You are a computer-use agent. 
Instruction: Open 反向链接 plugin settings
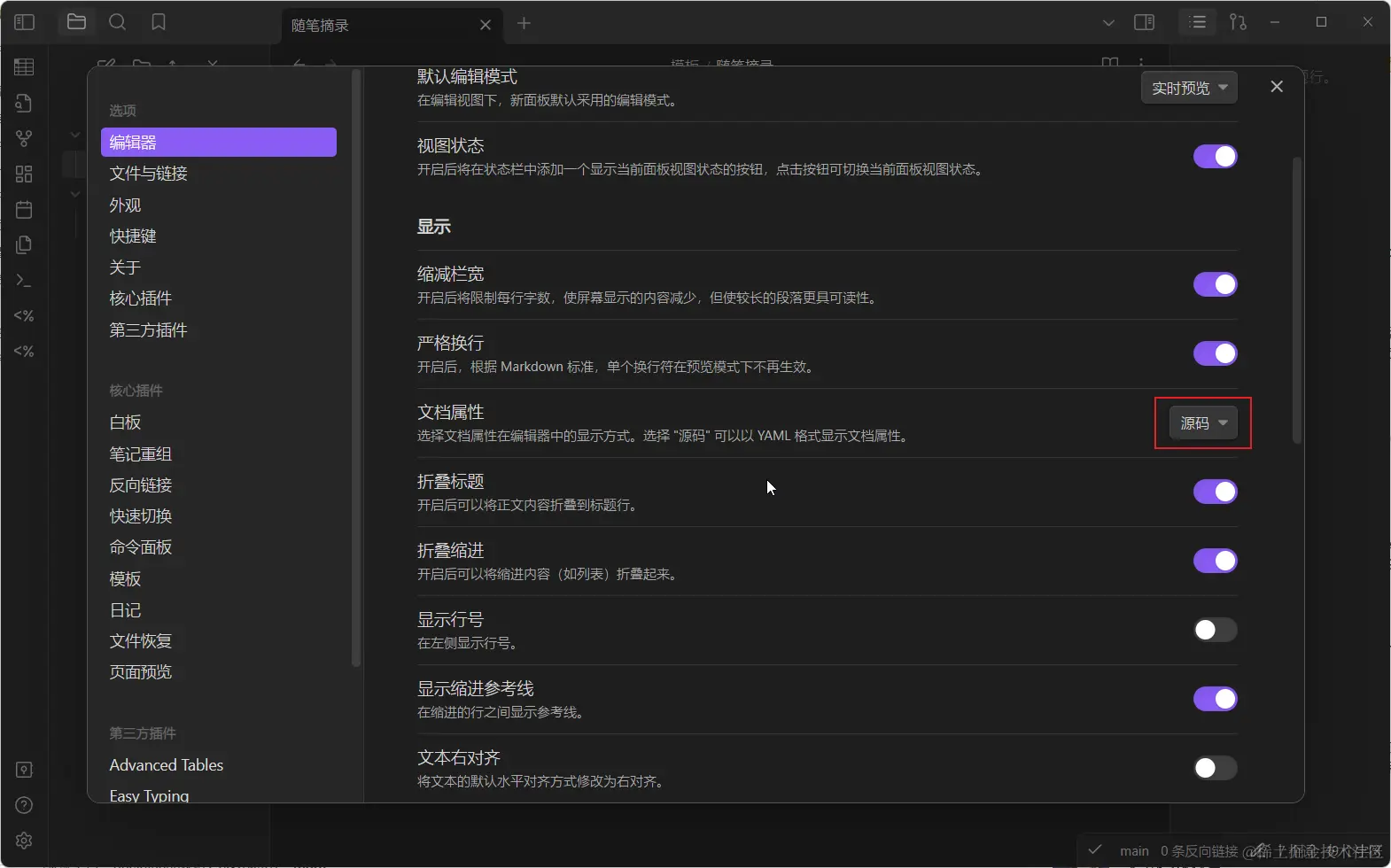click(219, 485)
